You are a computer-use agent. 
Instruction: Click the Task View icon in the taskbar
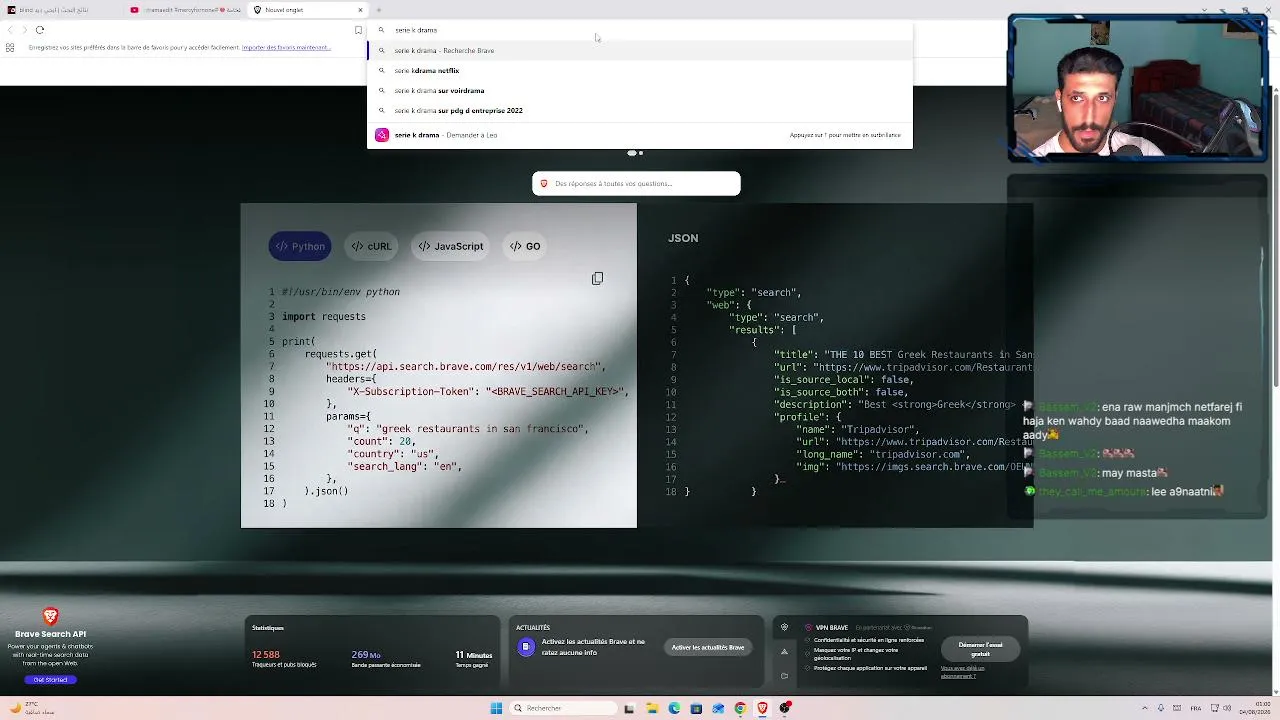coord(629,708)
